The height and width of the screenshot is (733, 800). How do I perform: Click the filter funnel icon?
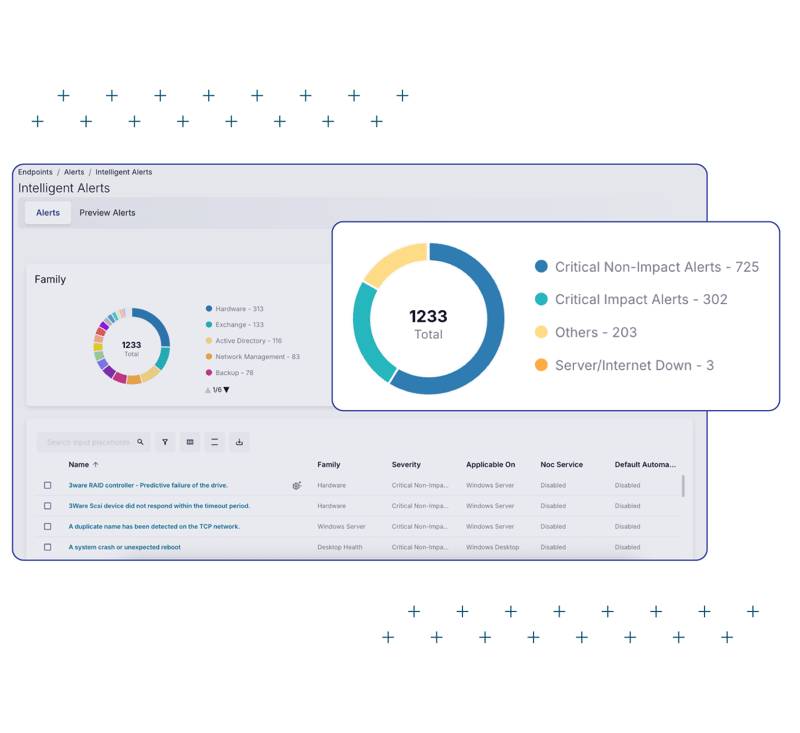point(165,442)
